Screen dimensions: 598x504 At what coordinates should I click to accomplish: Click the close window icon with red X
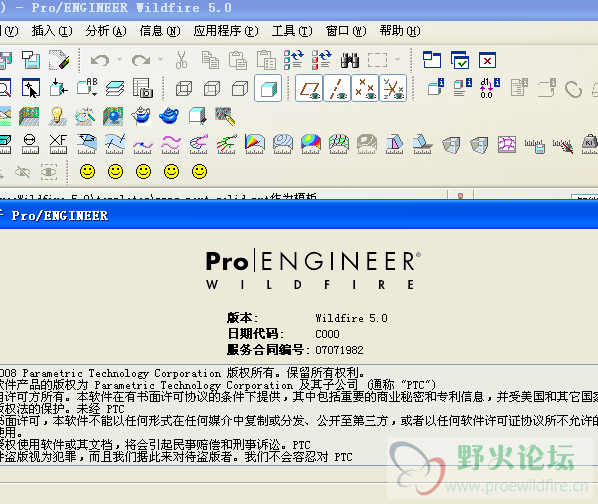(487, 60)
